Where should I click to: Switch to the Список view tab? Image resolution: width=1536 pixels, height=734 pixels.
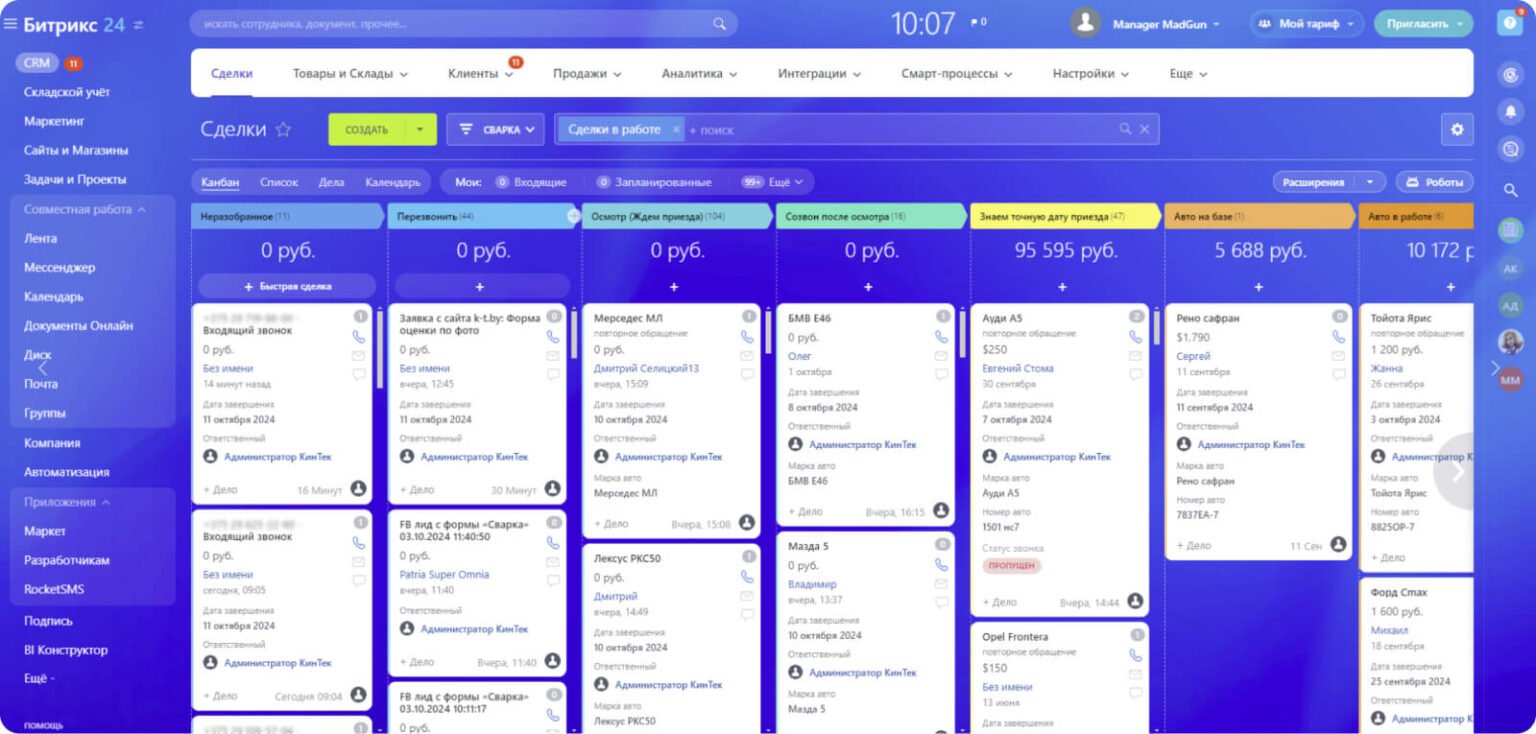(279, 182)
